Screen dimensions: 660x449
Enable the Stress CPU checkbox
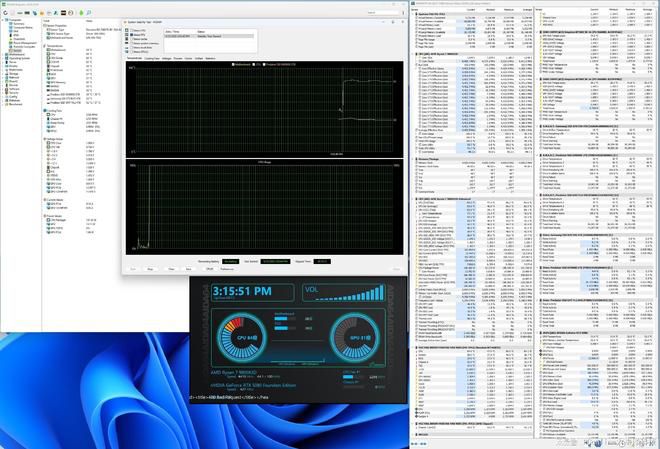tap(132, 30)
